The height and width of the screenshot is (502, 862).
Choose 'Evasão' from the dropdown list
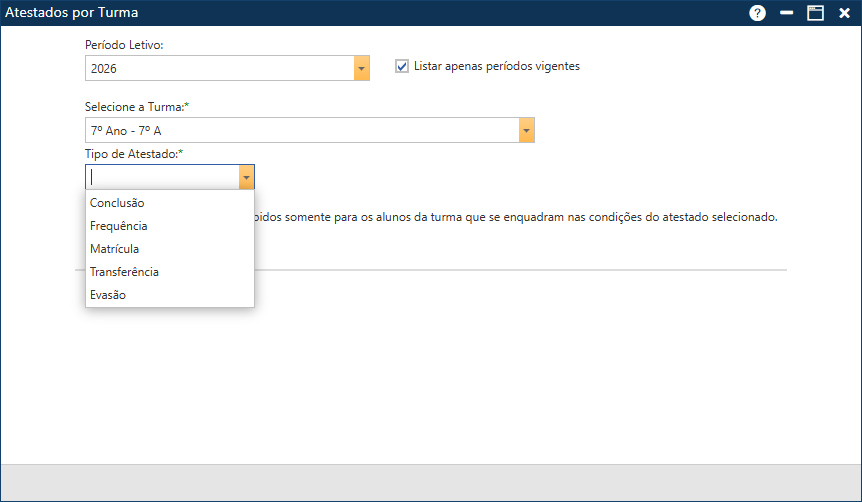coord(108,295)
